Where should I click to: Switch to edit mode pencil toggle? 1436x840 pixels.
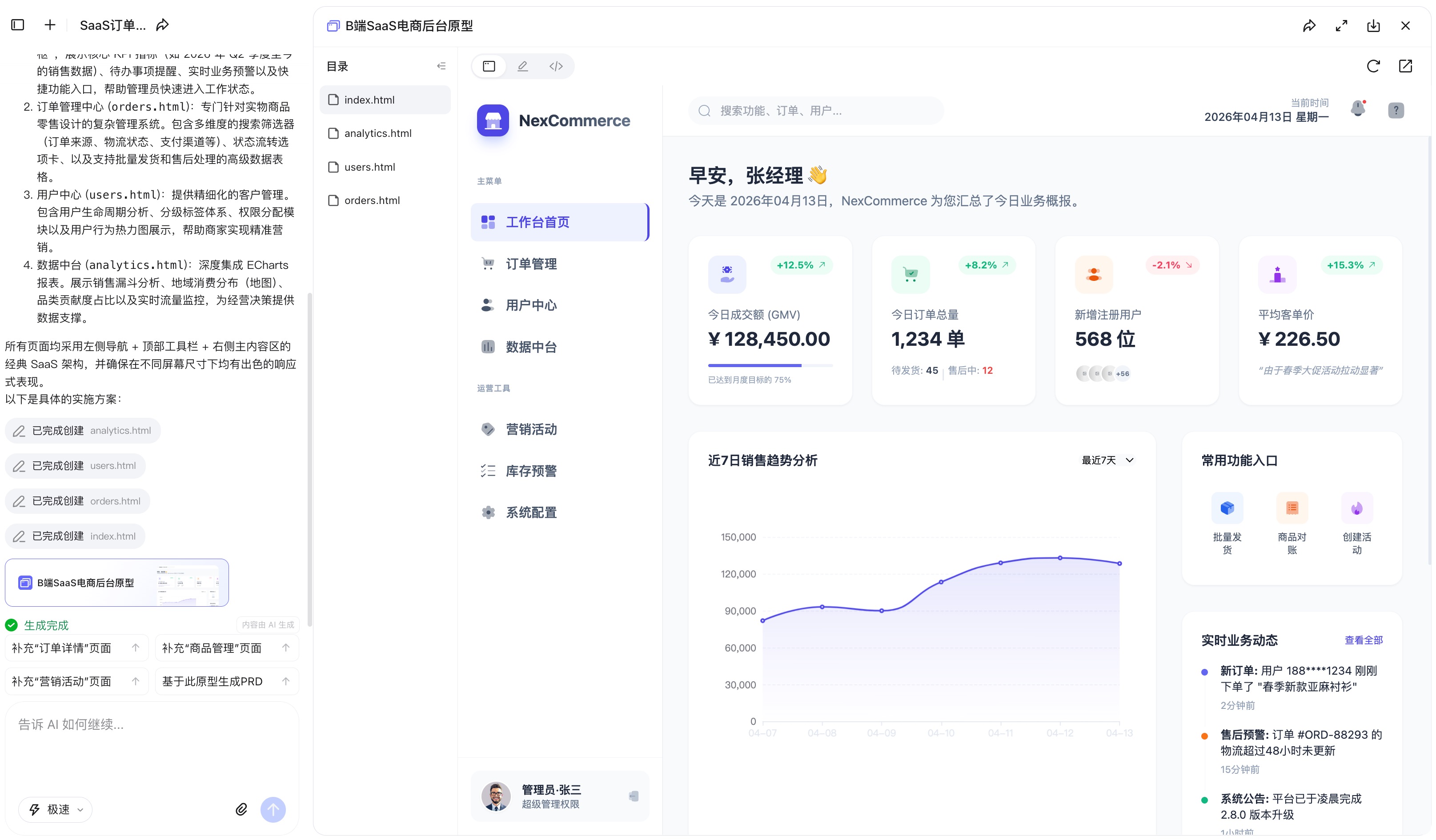[x=522, y=66]
